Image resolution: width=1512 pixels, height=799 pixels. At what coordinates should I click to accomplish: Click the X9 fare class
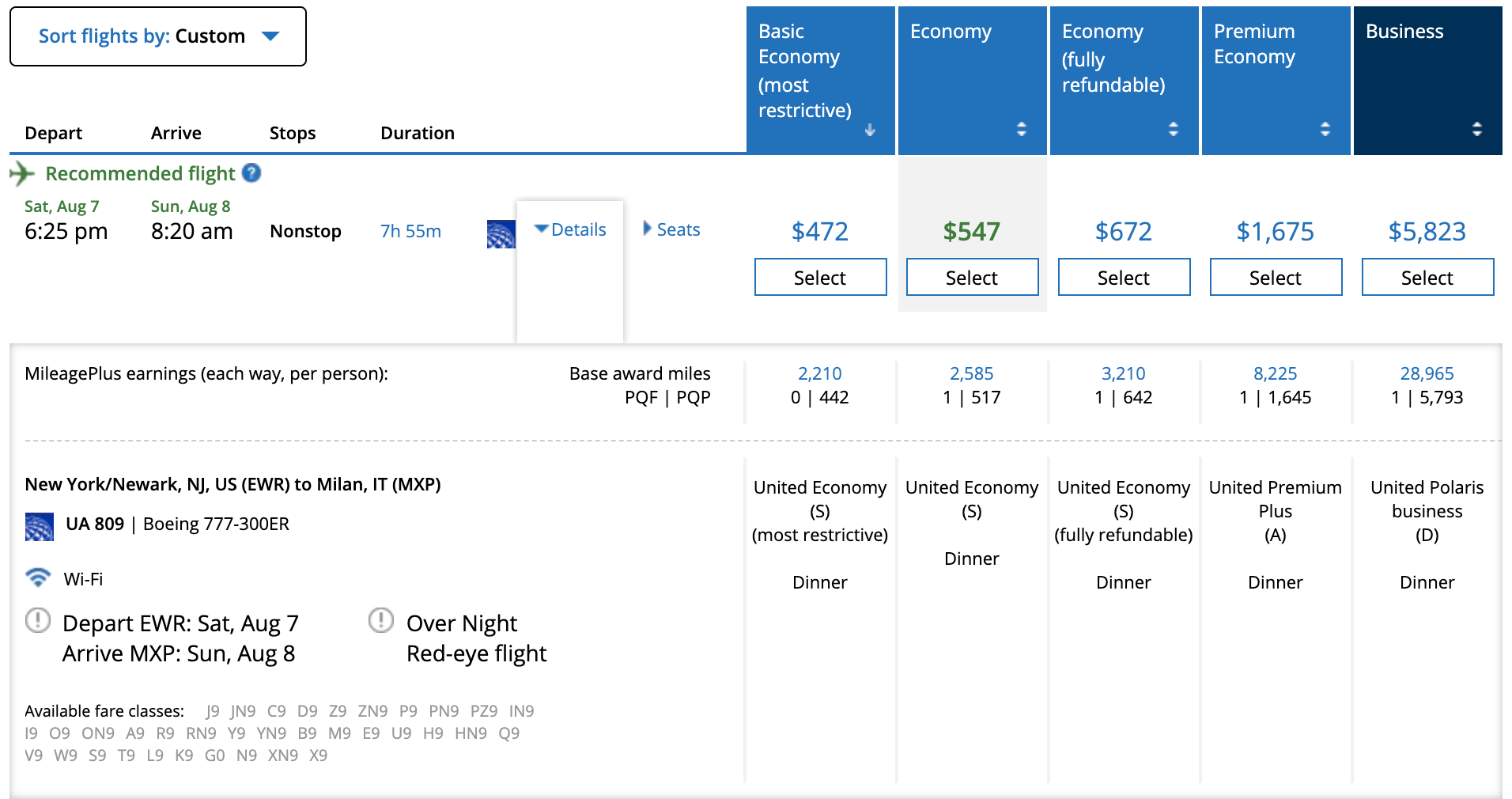pyautogui.click(x=318, y=755)
